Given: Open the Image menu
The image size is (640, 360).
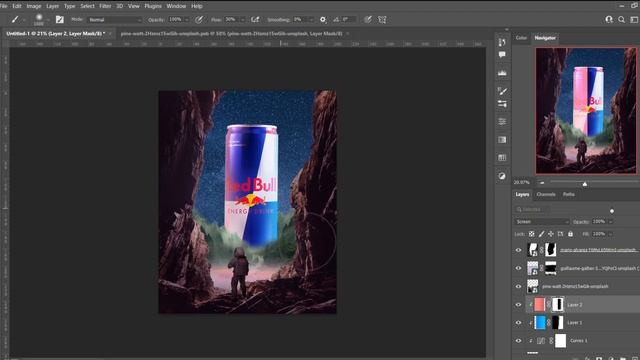Looking at the screenshot, I should click(33, 6).
